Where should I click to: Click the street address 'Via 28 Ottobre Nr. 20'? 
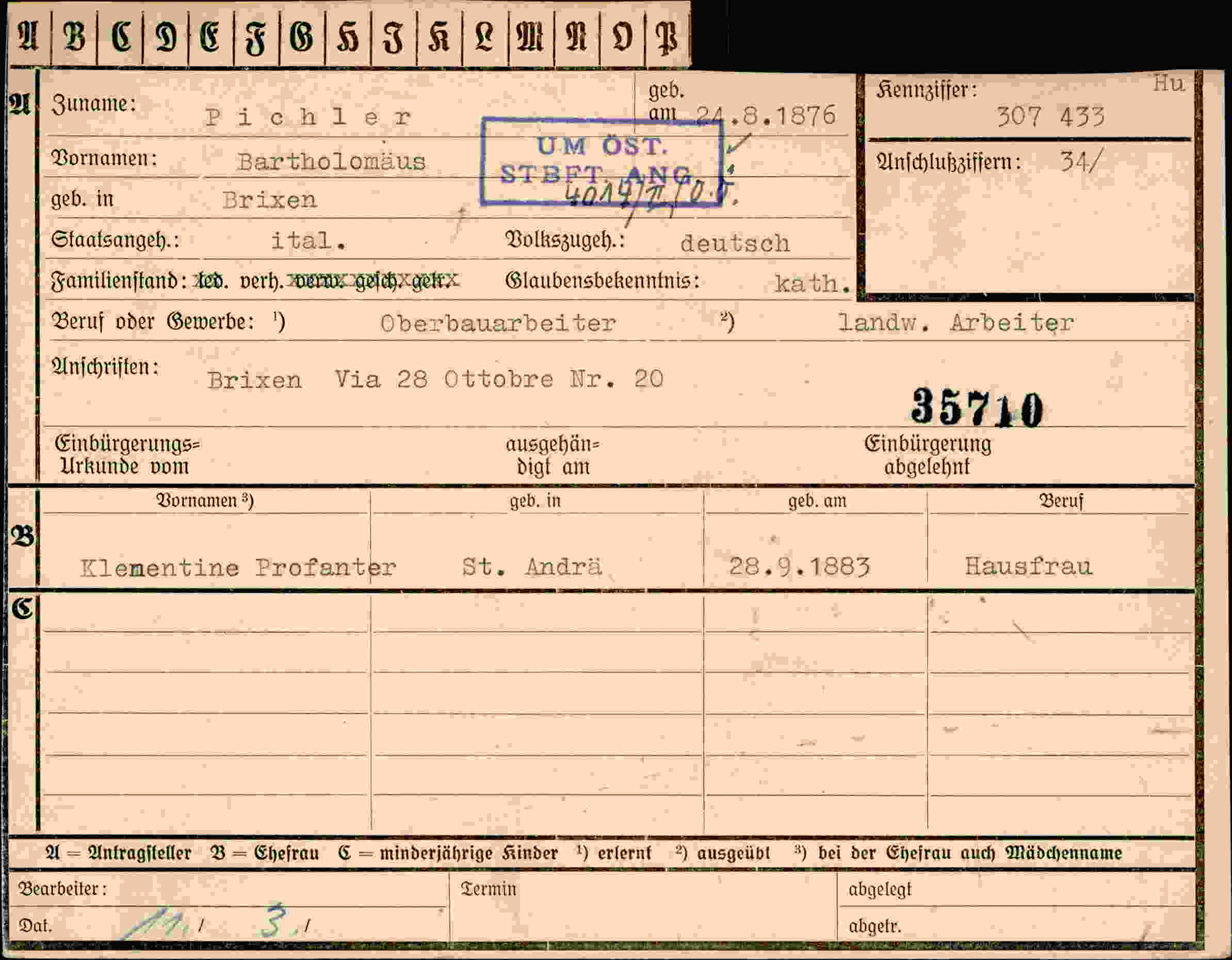[x=499, y=379]
